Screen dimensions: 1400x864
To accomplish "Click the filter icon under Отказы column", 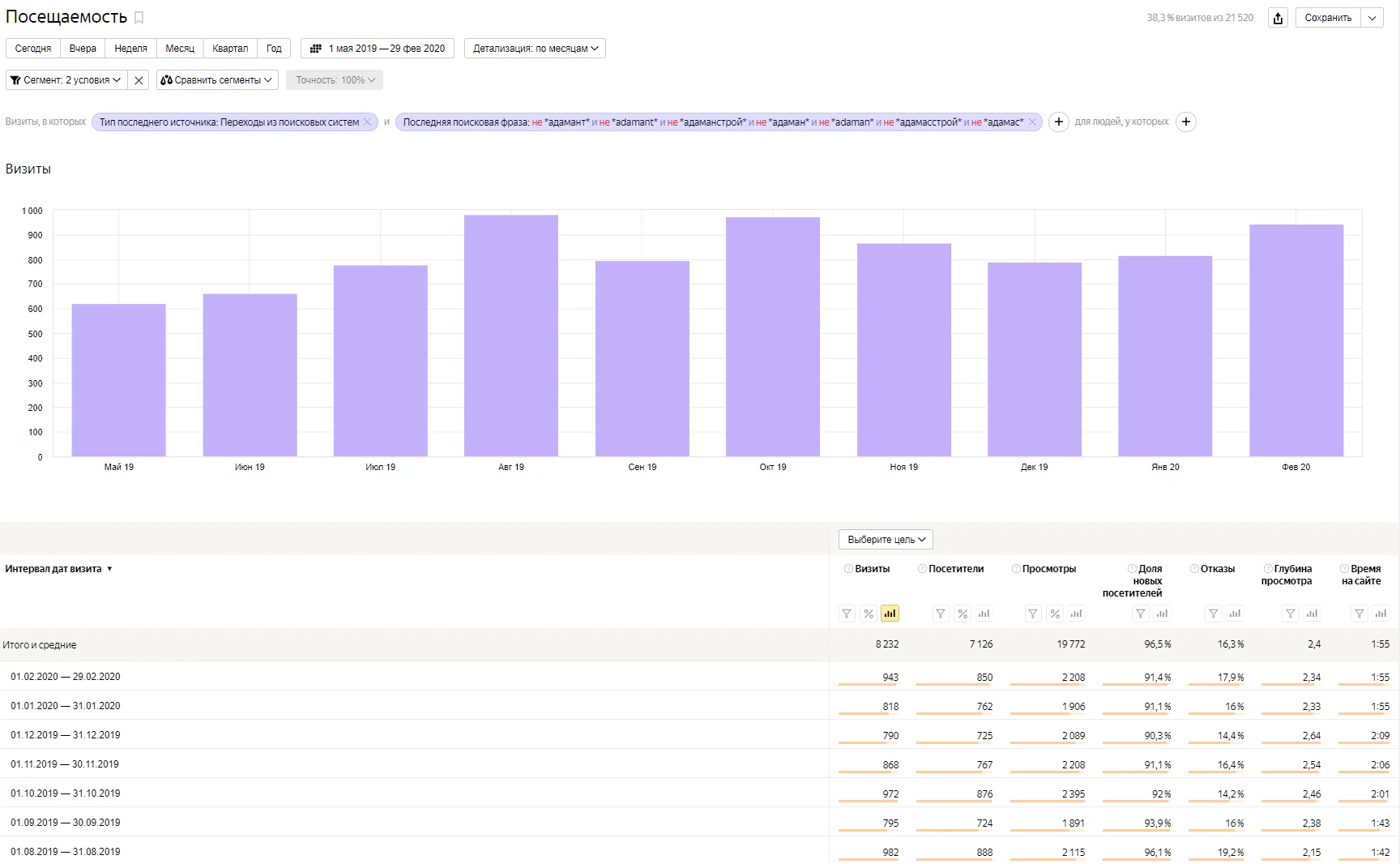I will tap(1213, 614).
